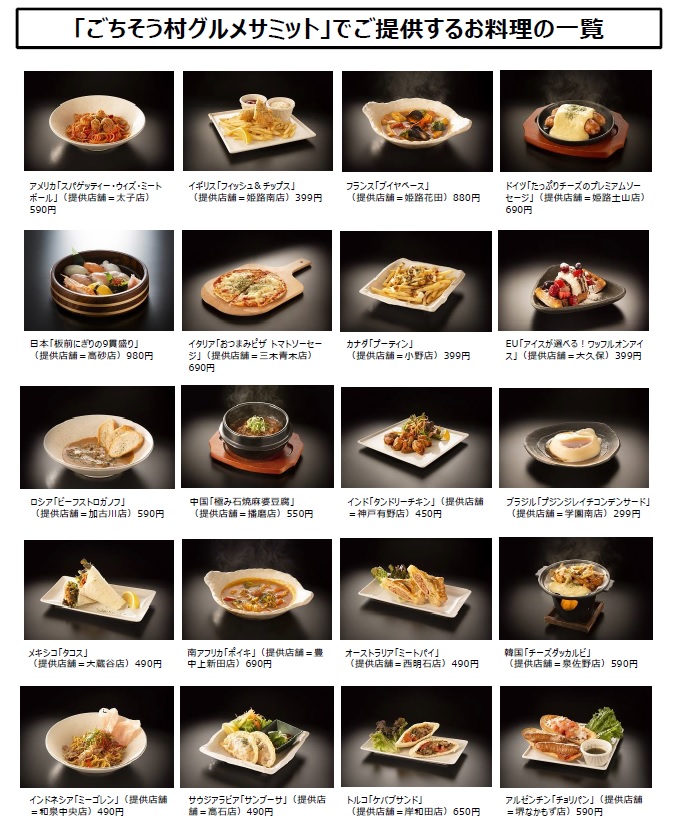Image resolution: width=674 pixels, height=822 pixels.
Task: Click the kebab sandwich photo
Action: tap(416, 737)
